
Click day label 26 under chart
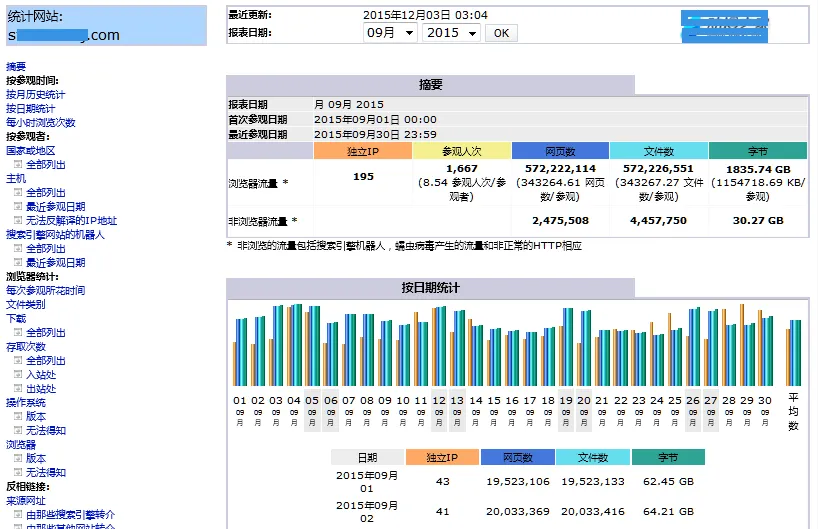[x=693, y=400]
